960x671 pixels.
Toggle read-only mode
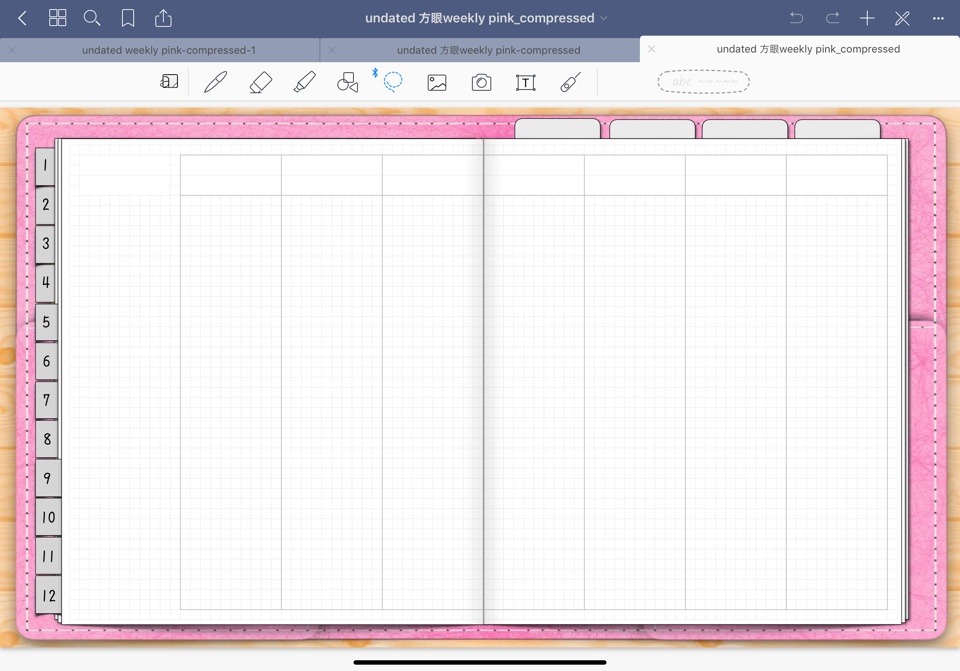click(x=169, y=81)
